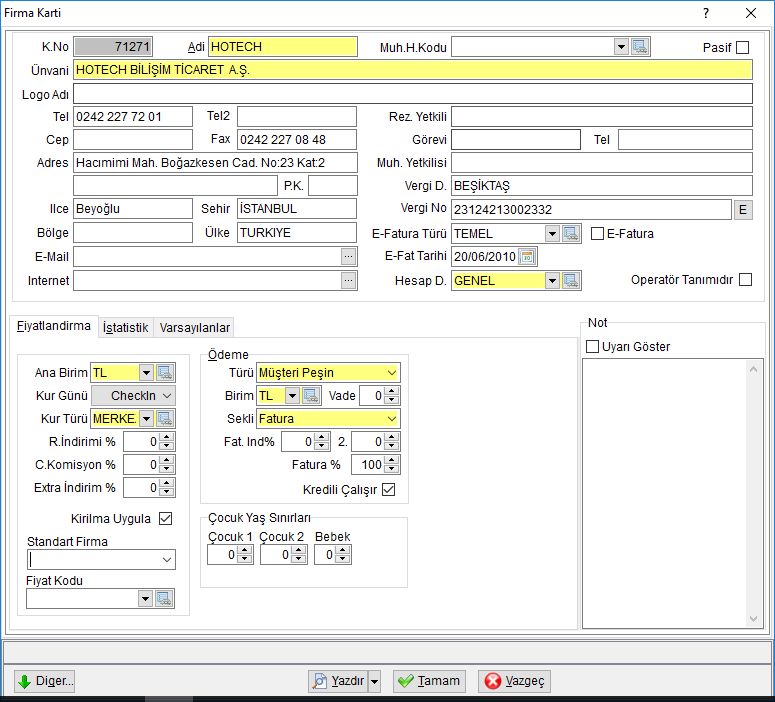Viewport: 775px width, 702px height.
Task: Click the Logo Adı input field
Action: coord(413,93)
